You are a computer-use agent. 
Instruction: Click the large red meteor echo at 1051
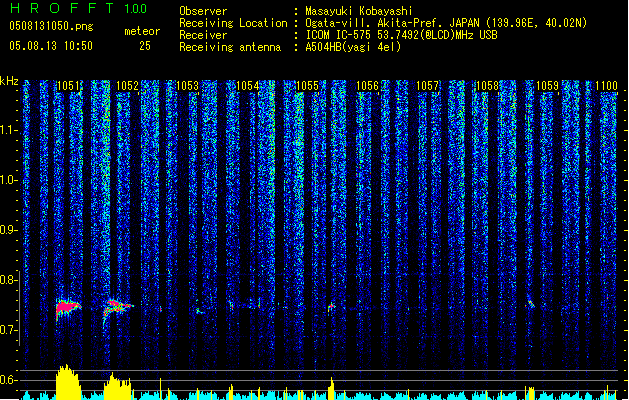(x=67, y=308)
